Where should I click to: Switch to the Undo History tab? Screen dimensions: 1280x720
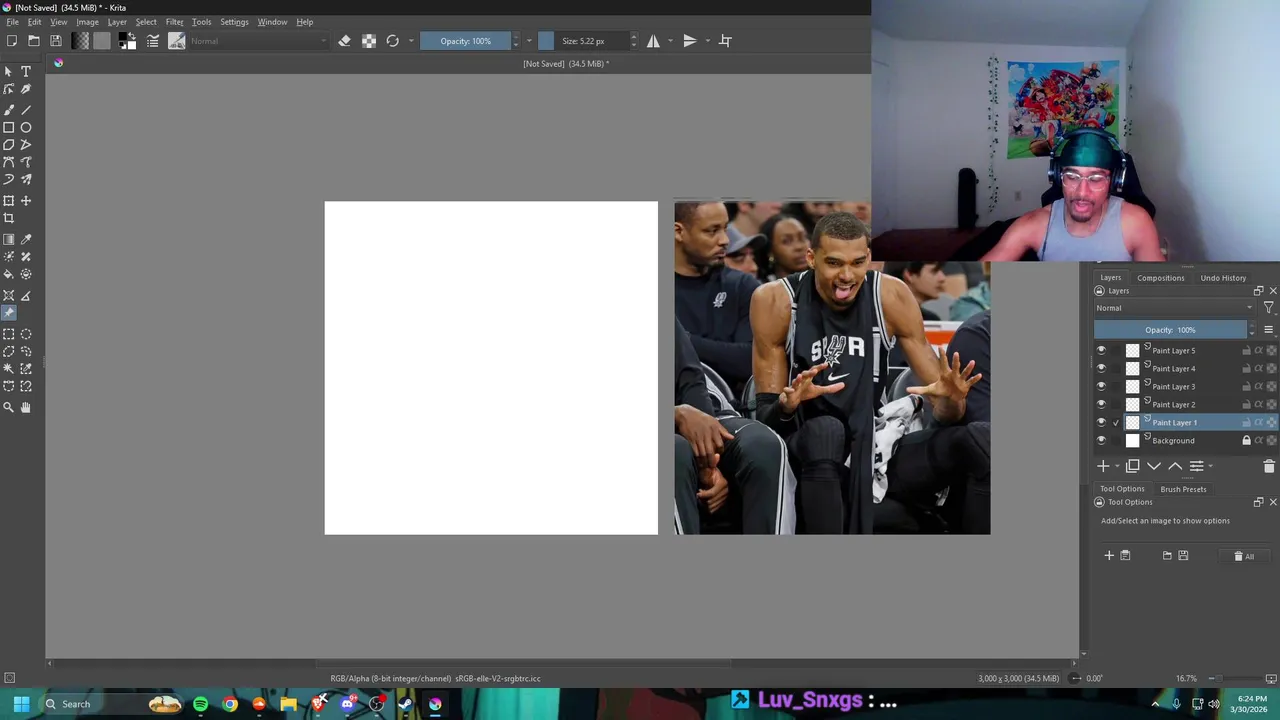pos(1223,278)
